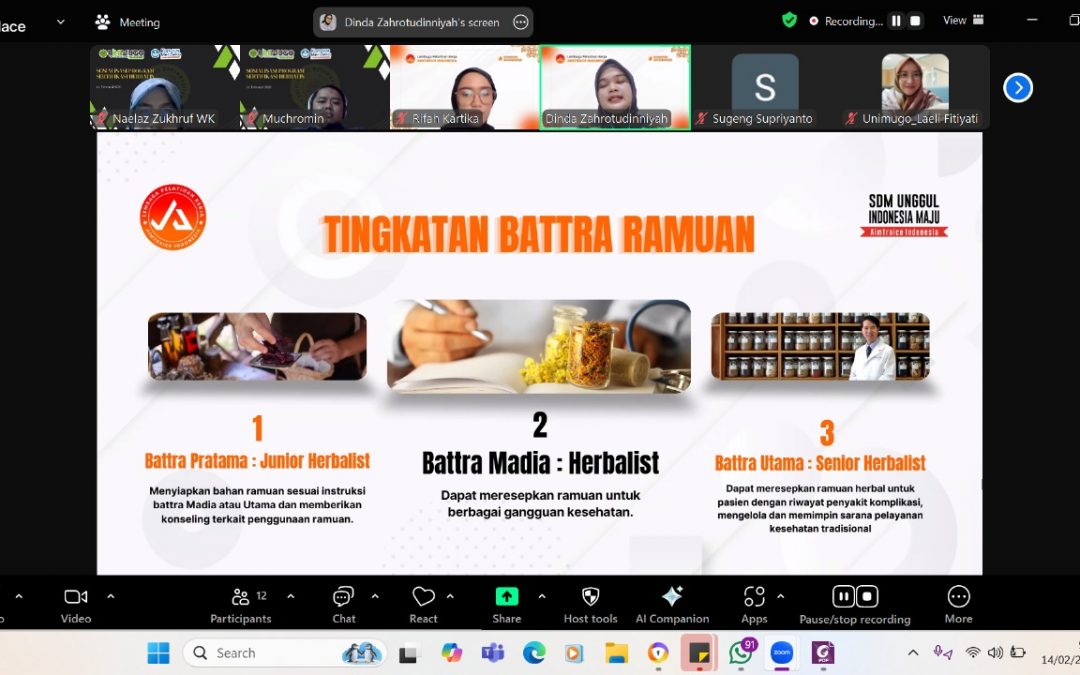Select Sugeng Supriyanto participant tile
Image resolution: width=1080 pixels, height=675 pixels.
[765, 87]
